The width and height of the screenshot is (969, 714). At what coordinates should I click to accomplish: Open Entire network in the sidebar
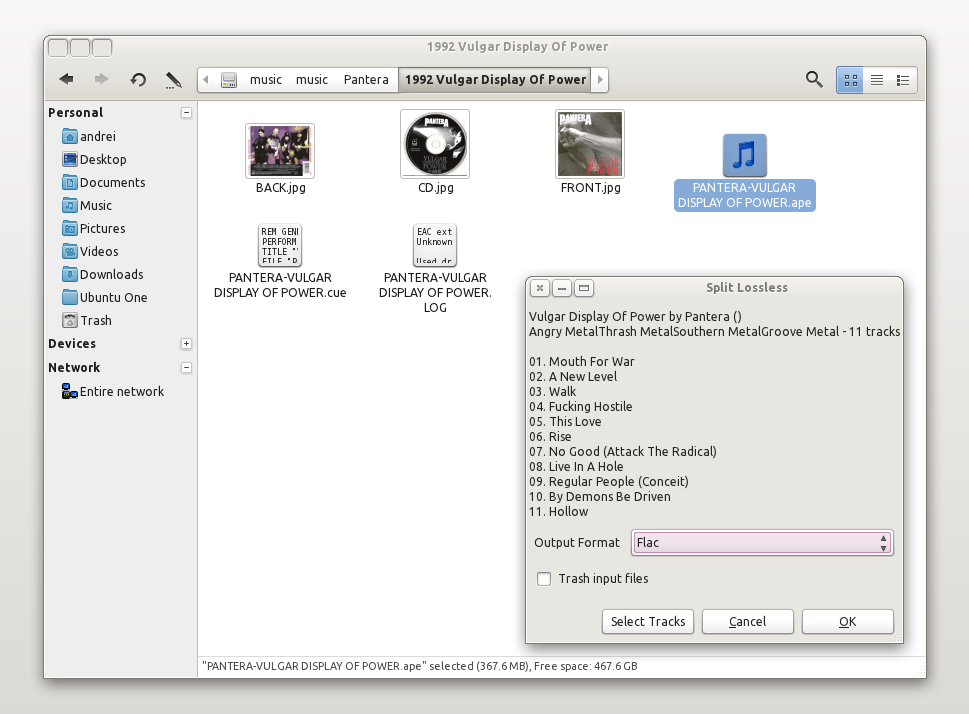[x=113, y=391]
